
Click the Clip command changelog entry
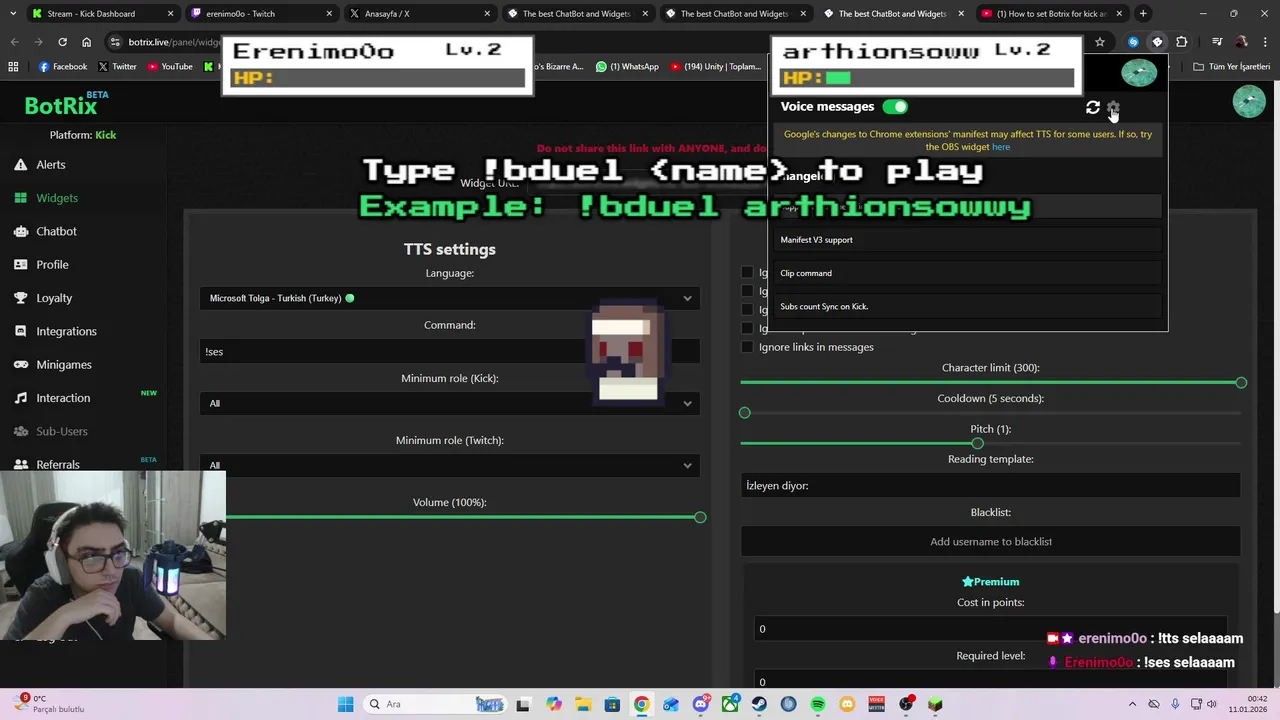(x=968, y=273)
